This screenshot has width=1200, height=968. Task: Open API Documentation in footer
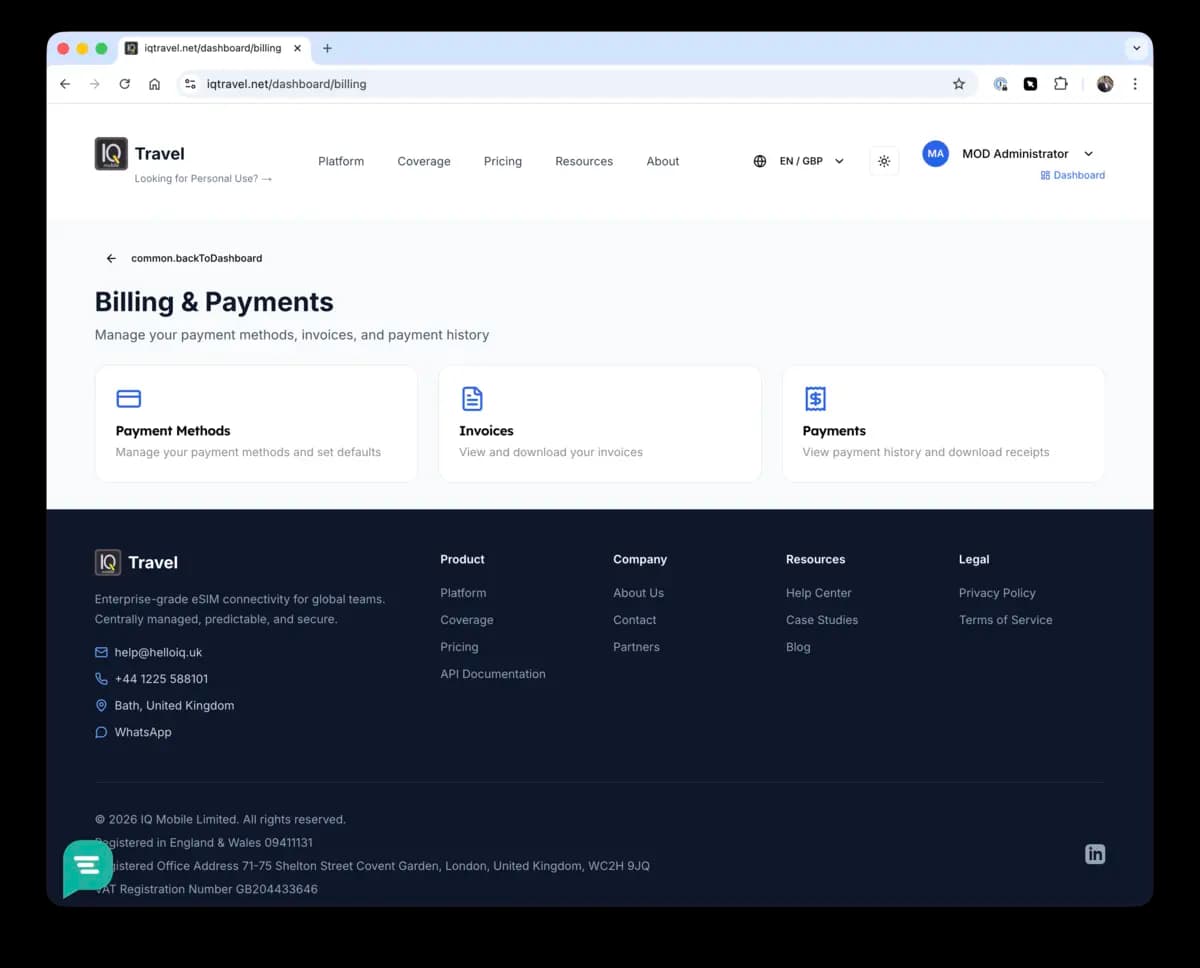[x=493, y=674]
